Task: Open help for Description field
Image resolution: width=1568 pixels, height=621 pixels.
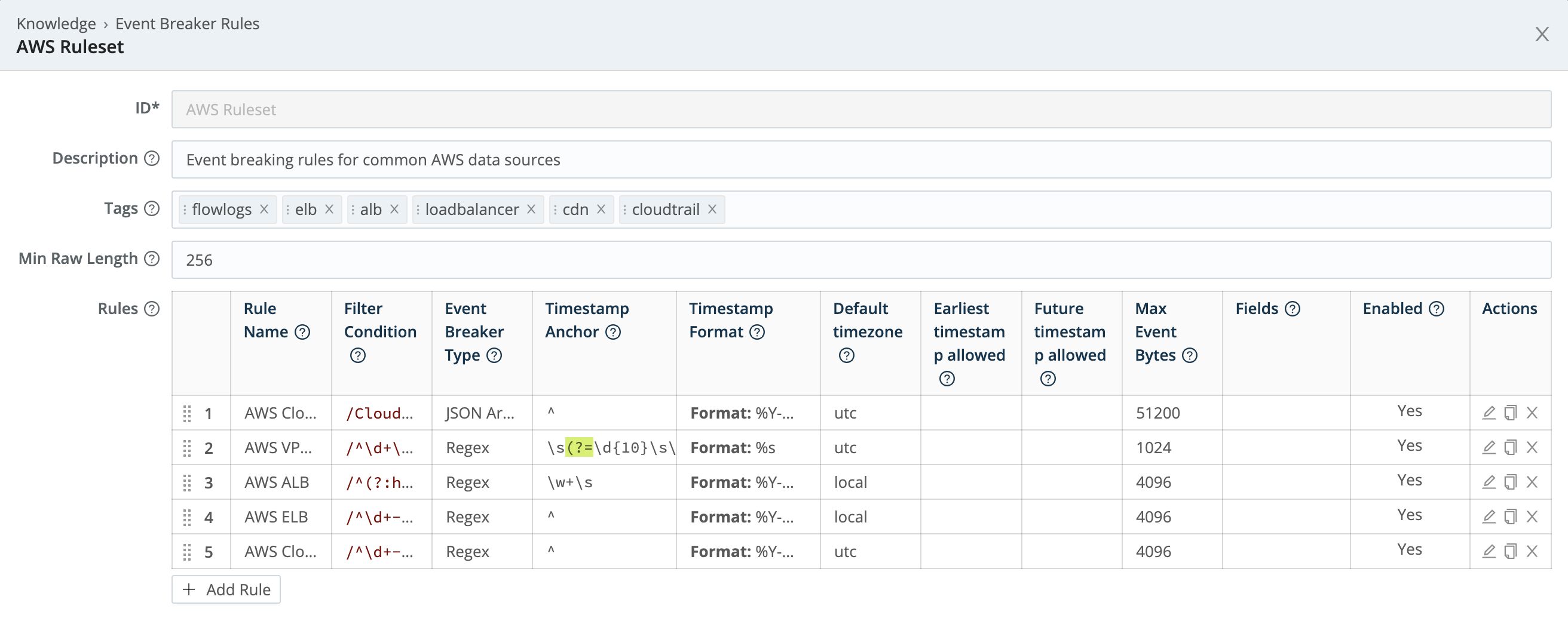Action: (152, 158)
